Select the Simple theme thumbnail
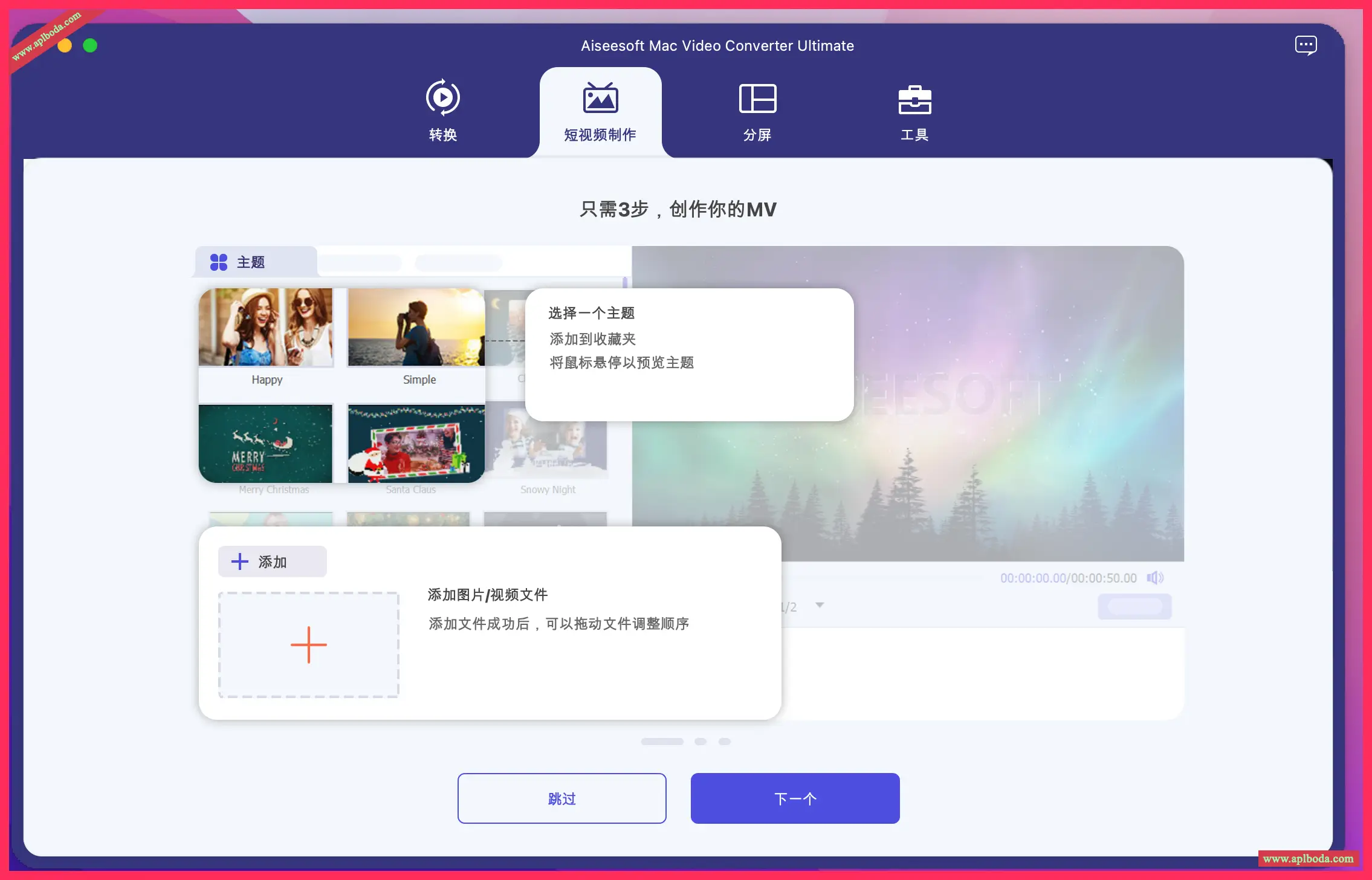This screenshot has height=880, width=1372. pyautogui.click(x=416, y=328)
